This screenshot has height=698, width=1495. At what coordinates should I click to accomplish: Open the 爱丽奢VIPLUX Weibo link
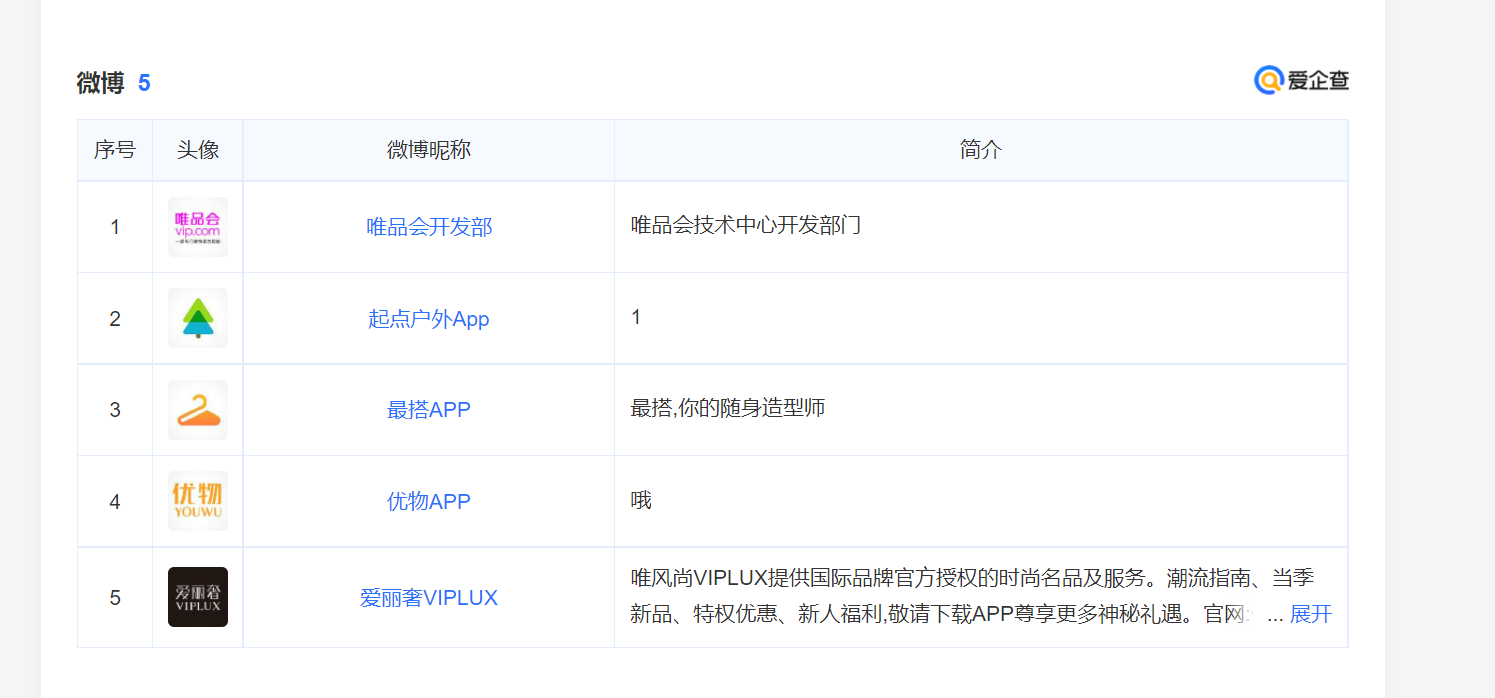(x=429, y=598)
